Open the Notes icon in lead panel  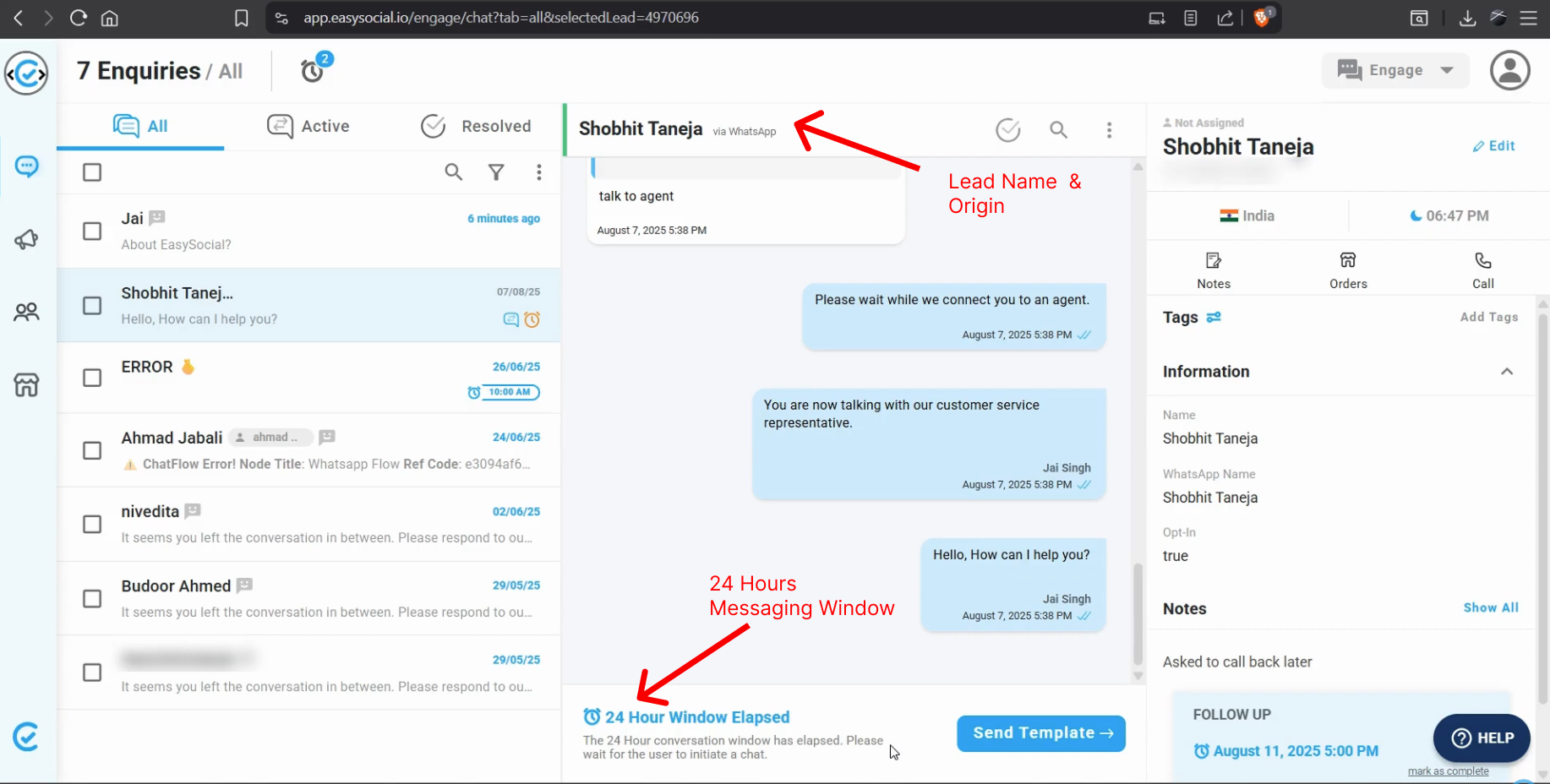(1213, 269)
